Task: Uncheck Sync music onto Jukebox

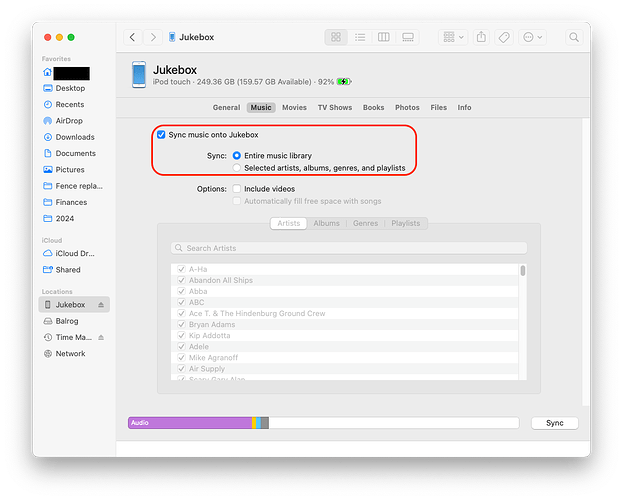Action: pos(161,135)
